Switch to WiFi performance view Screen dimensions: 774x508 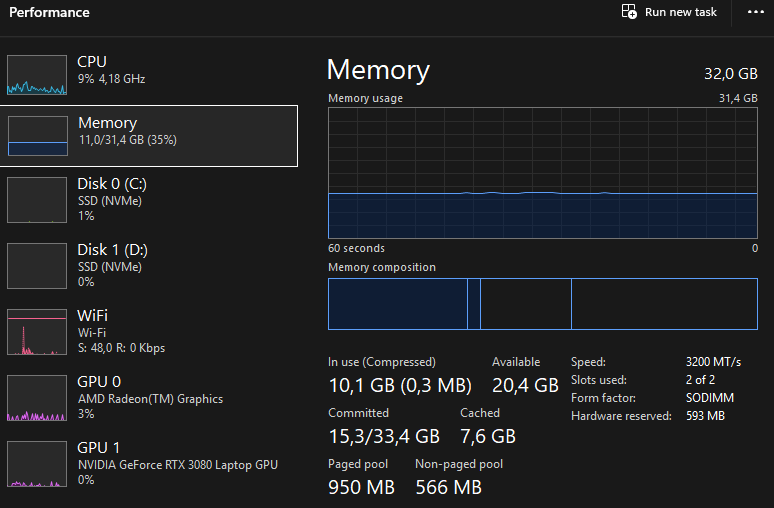tap(93, 315)
